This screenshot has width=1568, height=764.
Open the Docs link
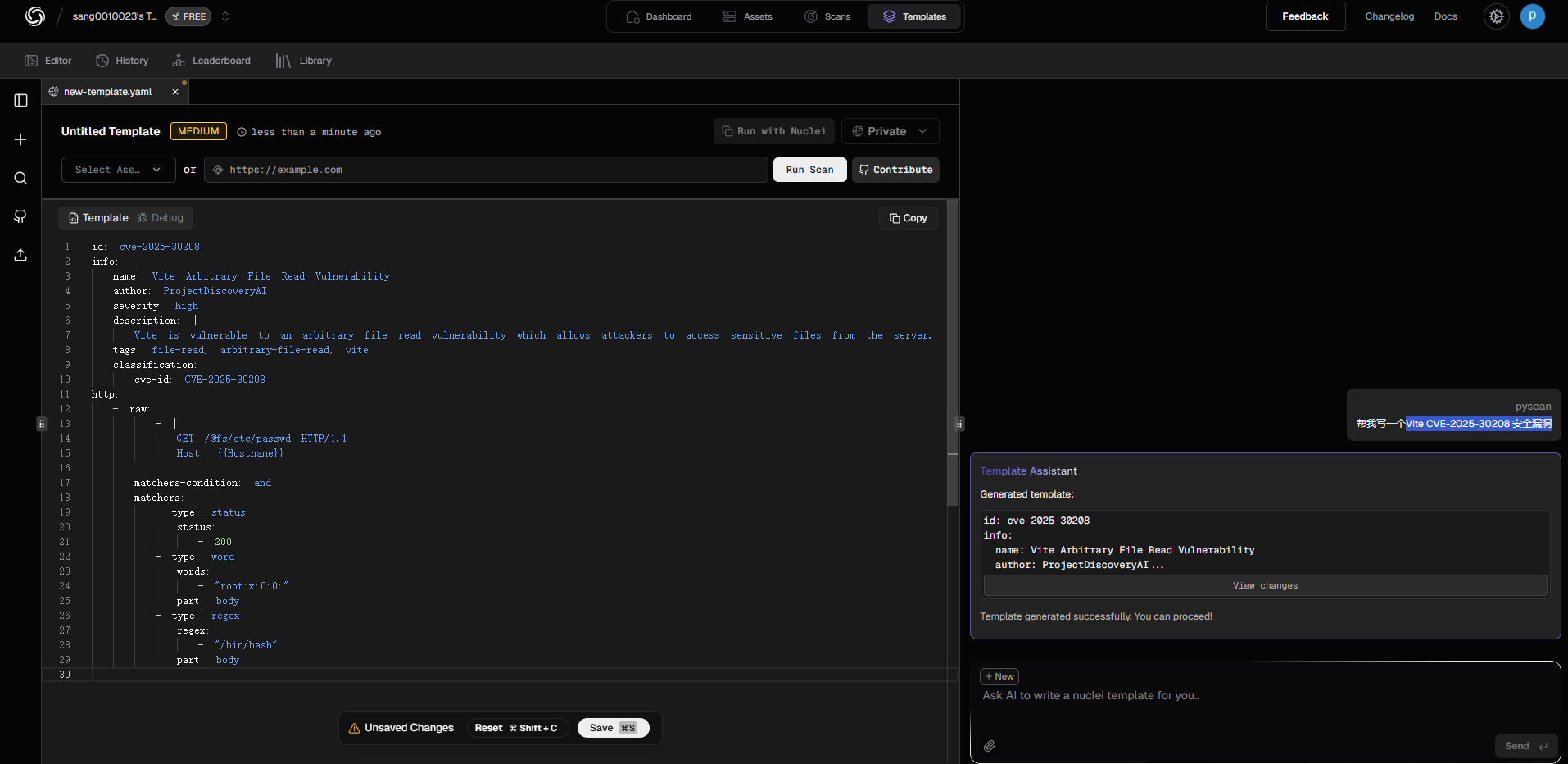click(x=1445, y=16)
